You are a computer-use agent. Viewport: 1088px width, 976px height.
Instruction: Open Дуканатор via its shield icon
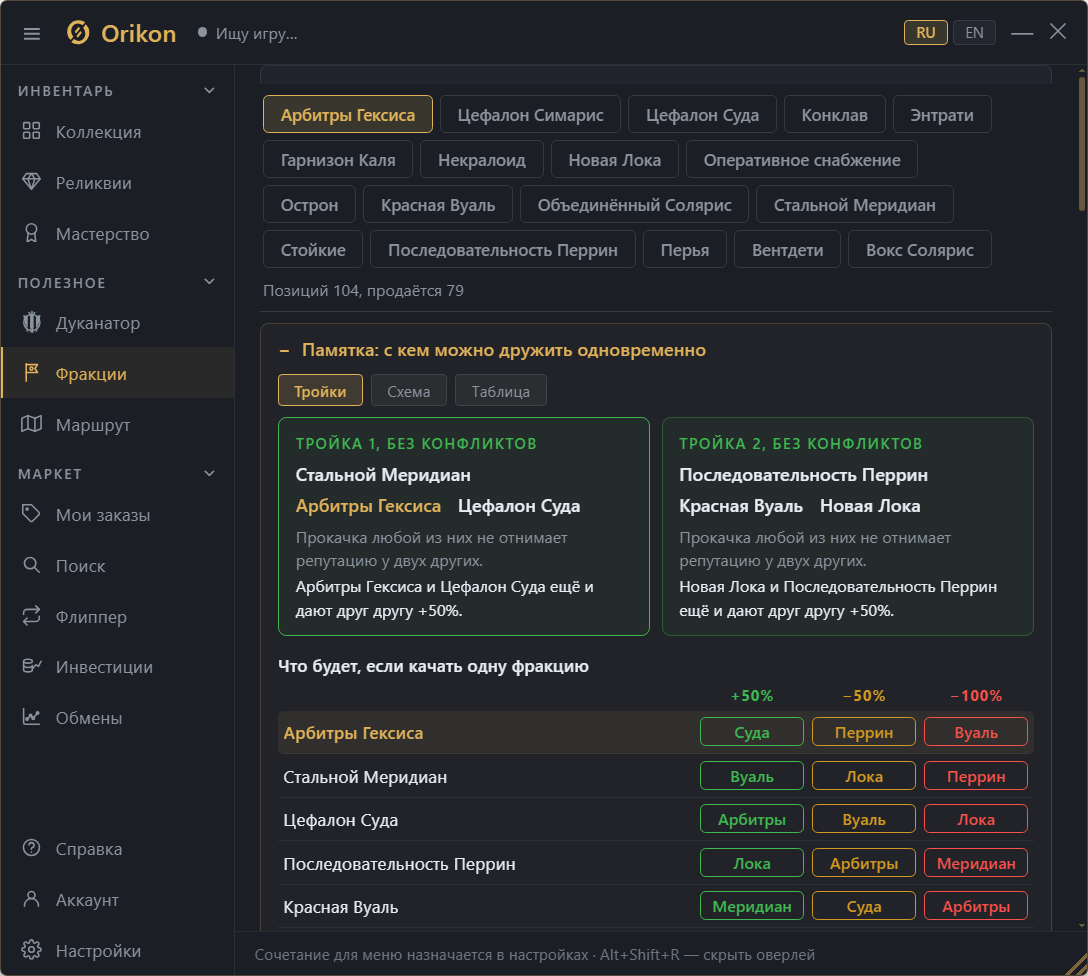pos(31,323)
